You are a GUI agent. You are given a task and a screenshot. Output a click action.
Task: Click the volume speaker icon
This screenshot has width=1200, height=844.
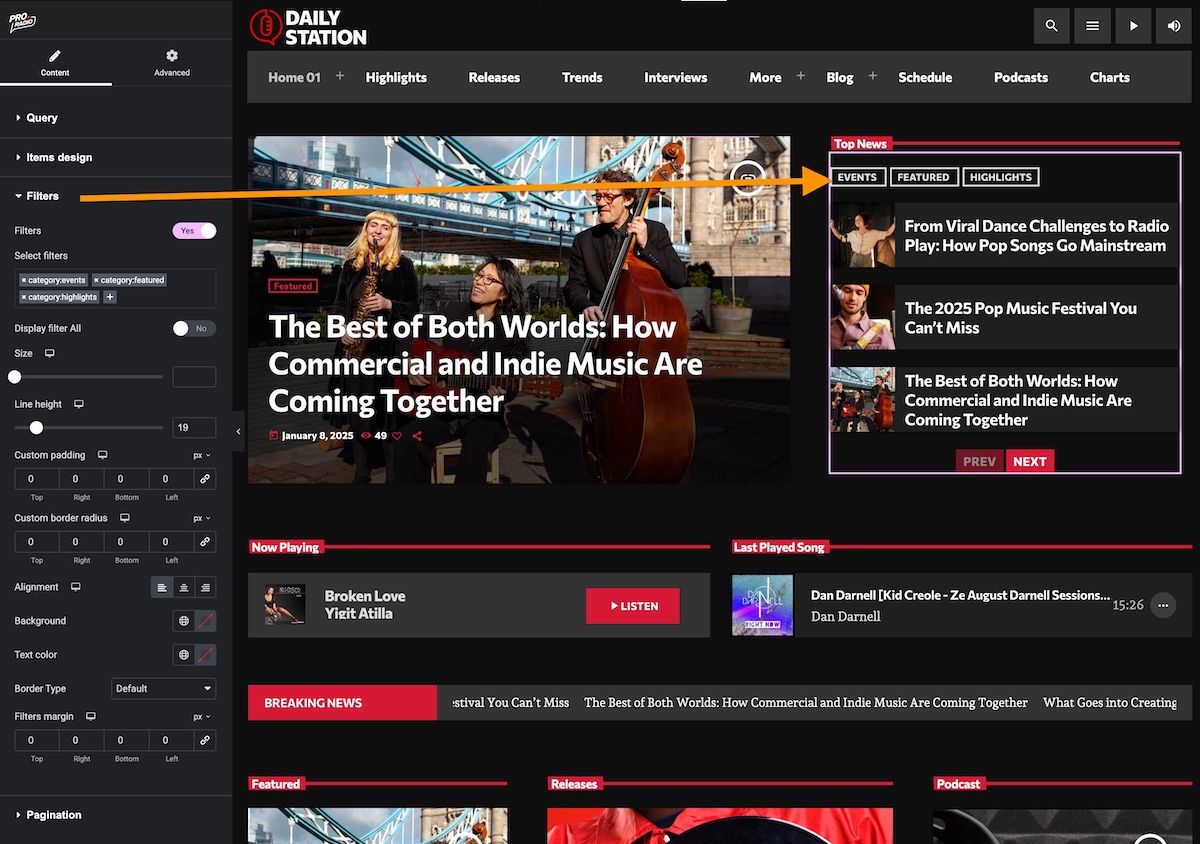pos(1174,26)
